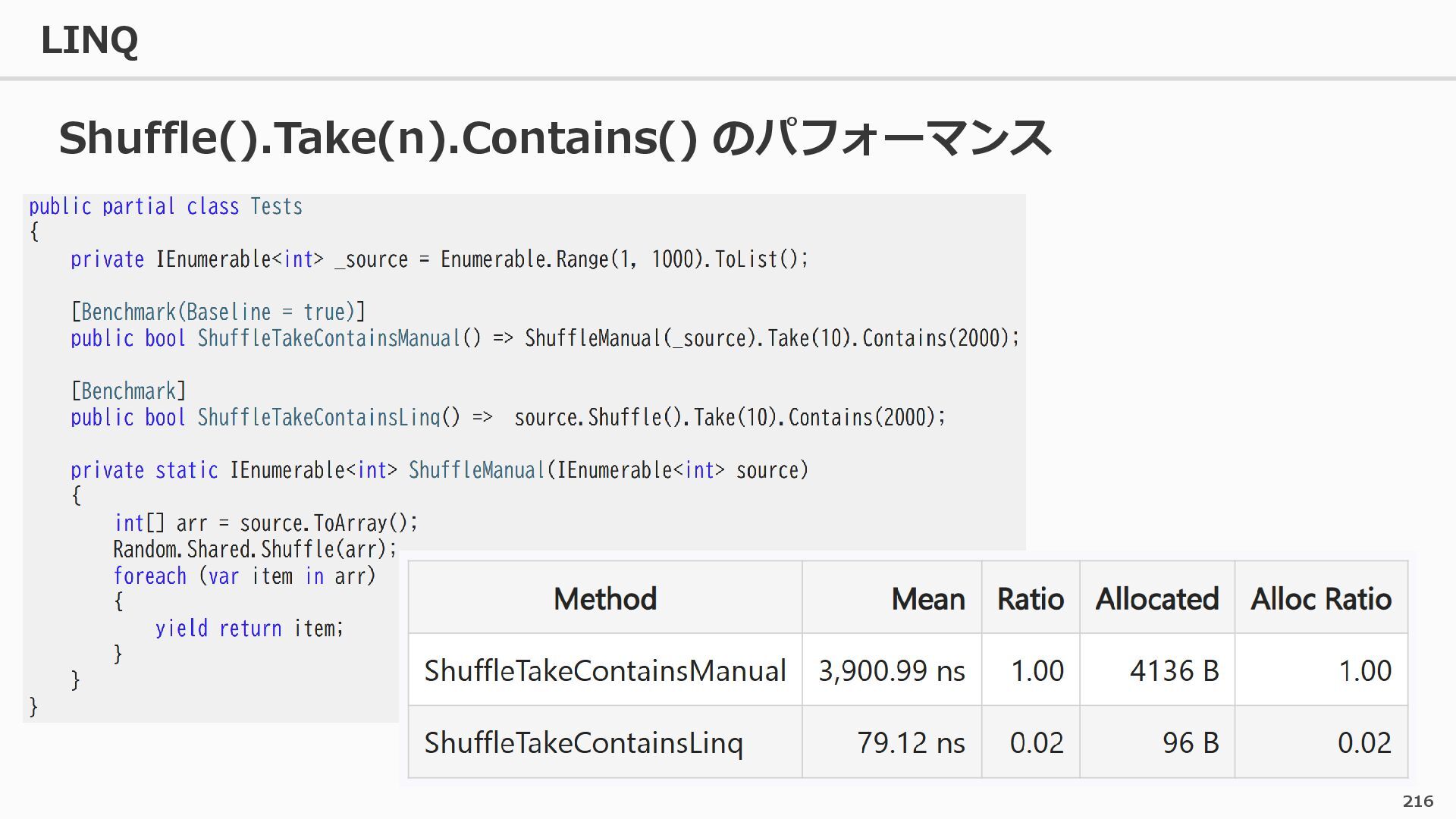Click the Benchmark(Baseline = true) attribute line

pos(218,312)
